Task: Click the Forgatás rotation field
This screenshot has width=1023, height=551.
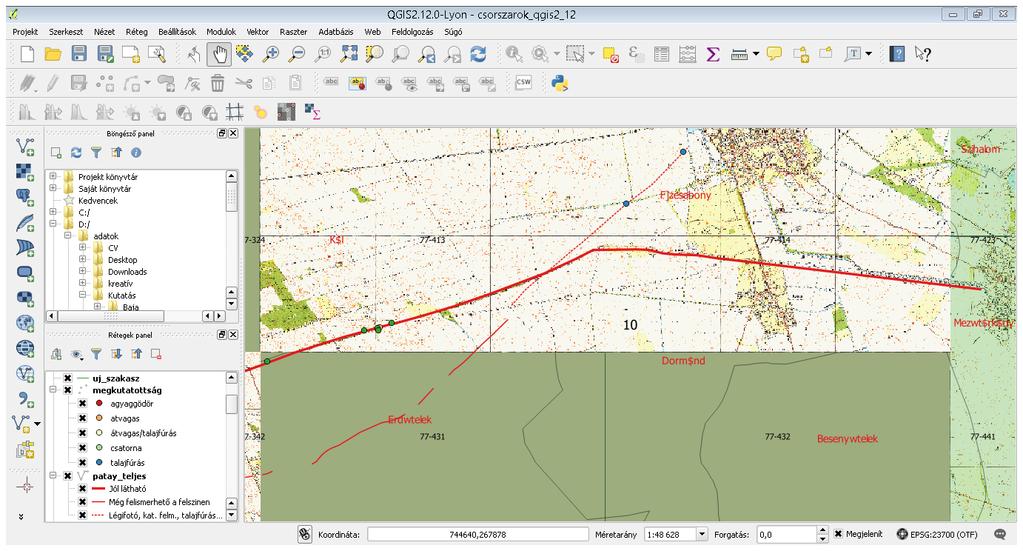Action: pyautogui.click(x=787, y=534)
